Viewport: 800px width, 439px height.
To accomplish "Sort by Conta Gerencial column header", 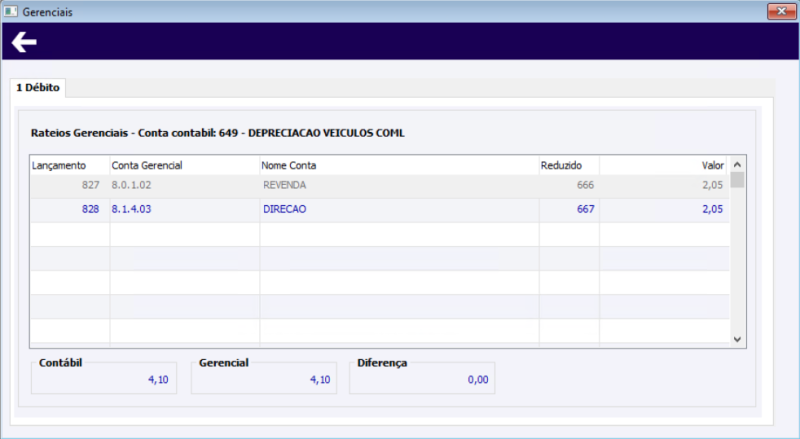I will (x=185, y=165).
